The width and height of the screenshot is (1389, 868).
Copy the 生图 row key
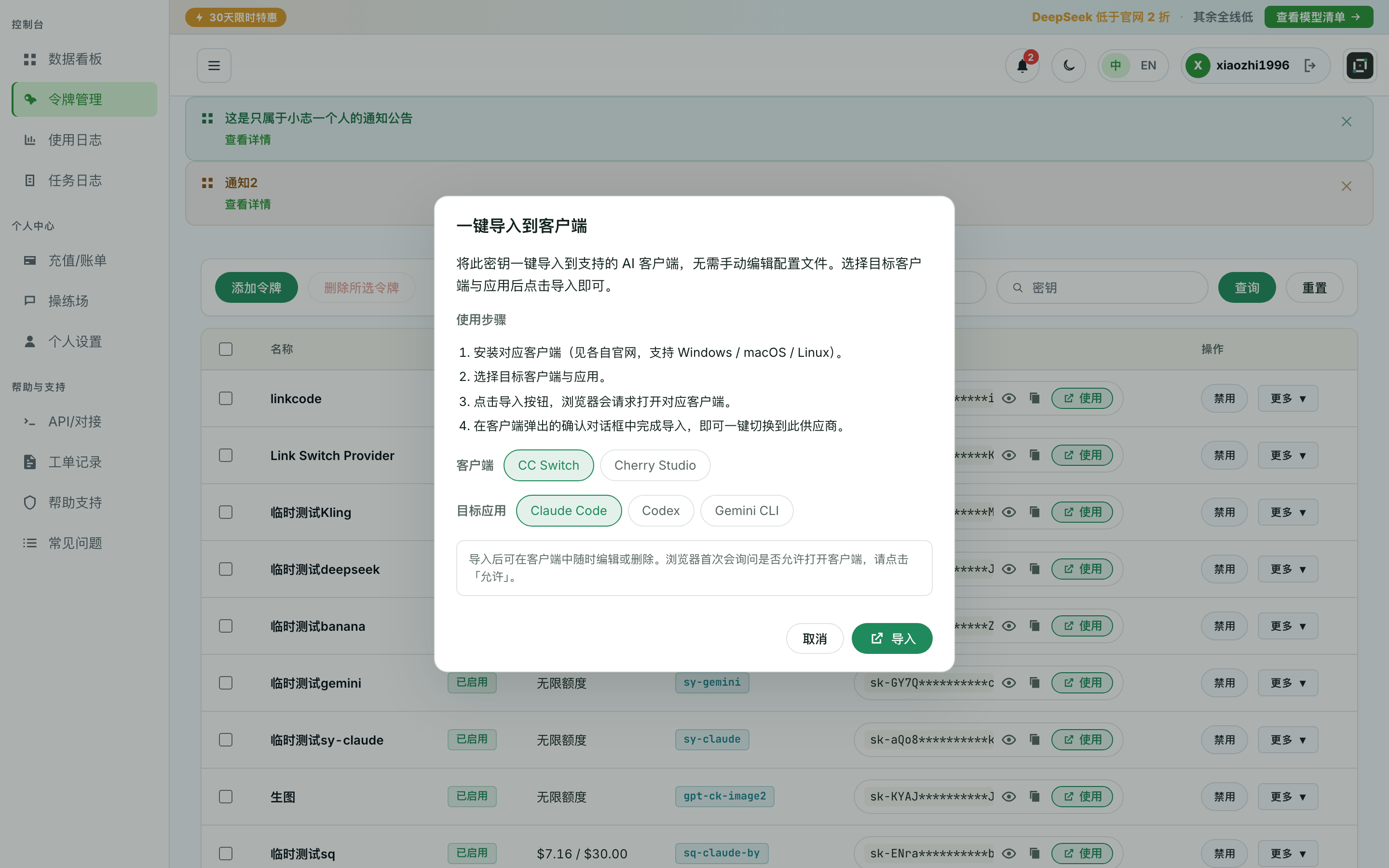(x=1035, y=796)
